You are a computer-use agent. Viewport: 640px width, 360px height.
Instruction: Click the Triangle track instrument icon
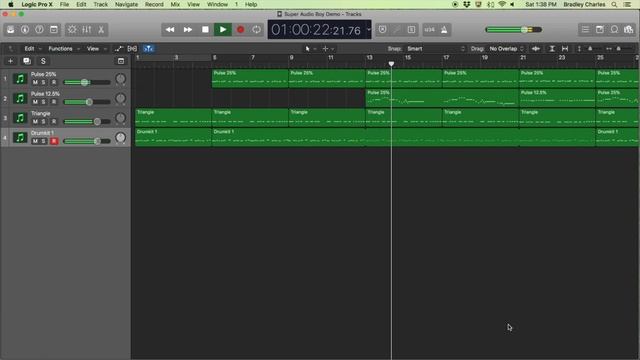pos(20,118)
